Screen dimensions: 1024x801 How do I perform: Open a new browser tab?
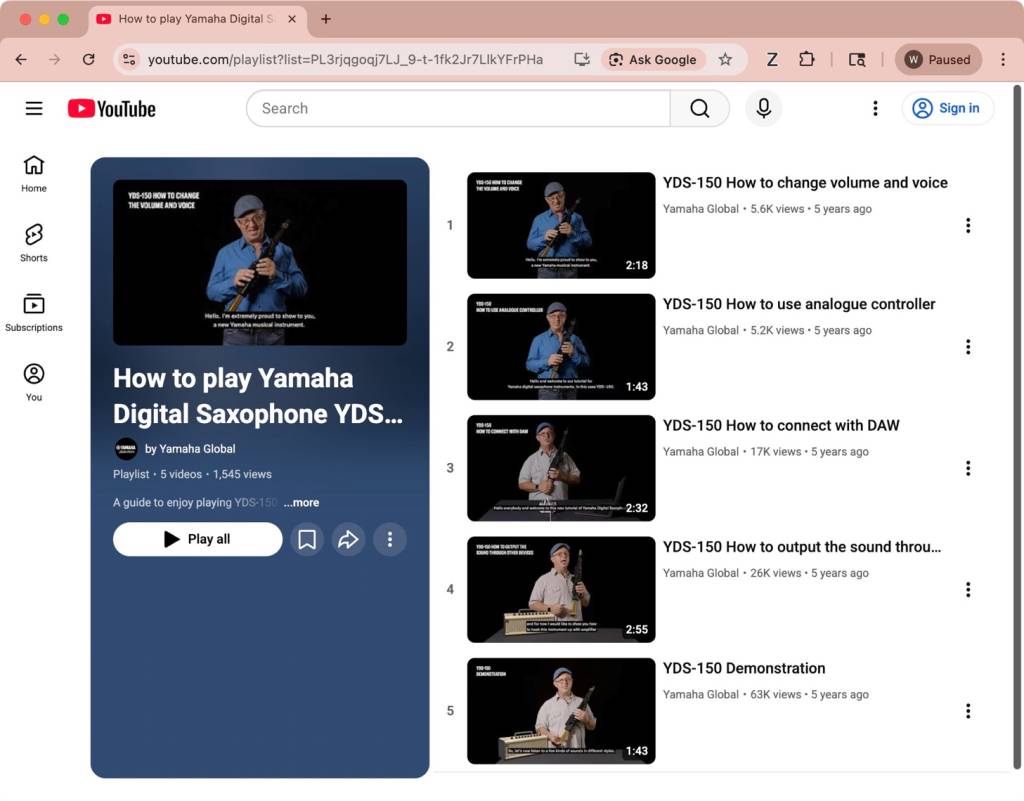tap(326, 19)
